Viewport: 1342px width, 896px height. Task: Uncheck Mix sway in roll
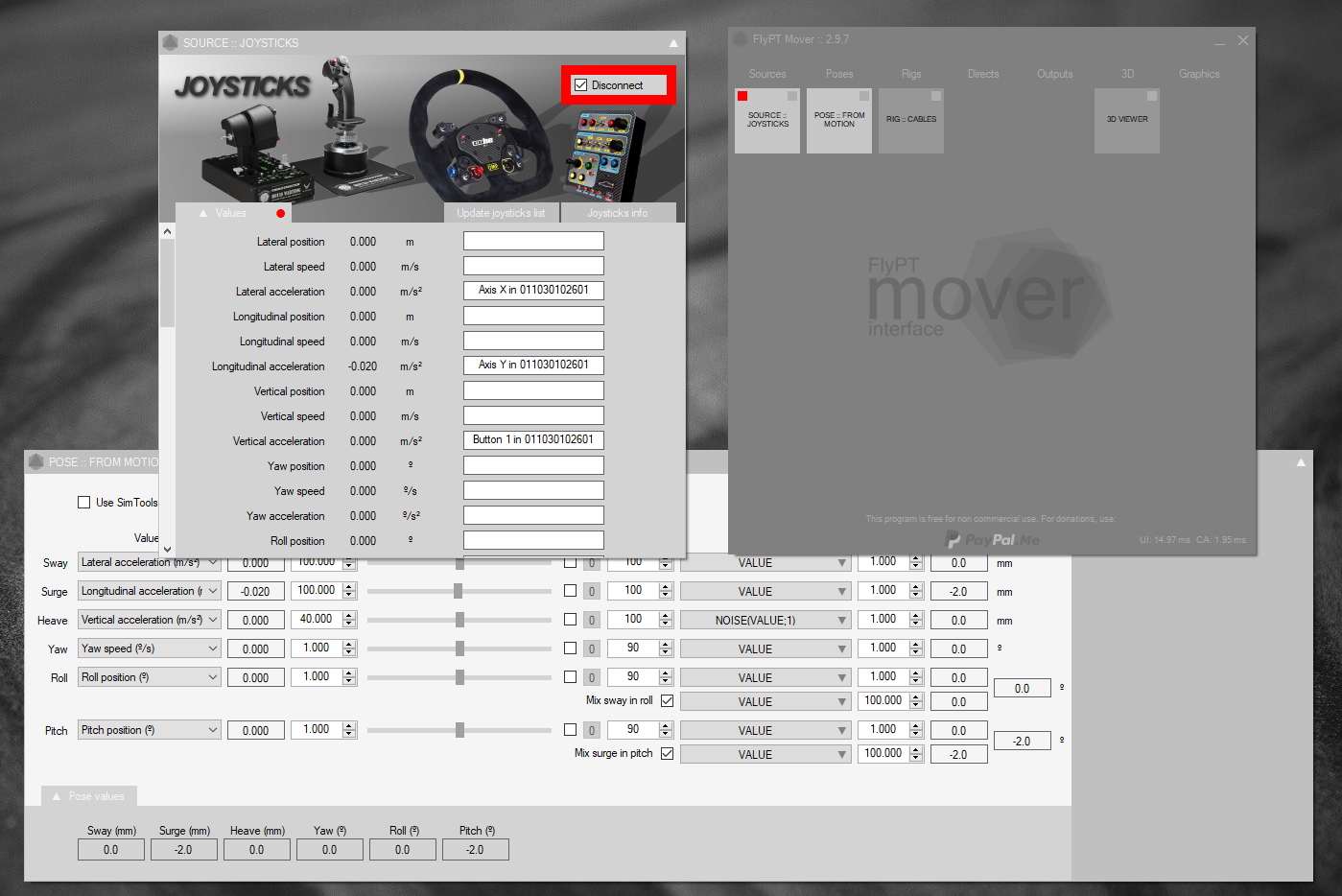pyautogui.click(x=667, y=700)
